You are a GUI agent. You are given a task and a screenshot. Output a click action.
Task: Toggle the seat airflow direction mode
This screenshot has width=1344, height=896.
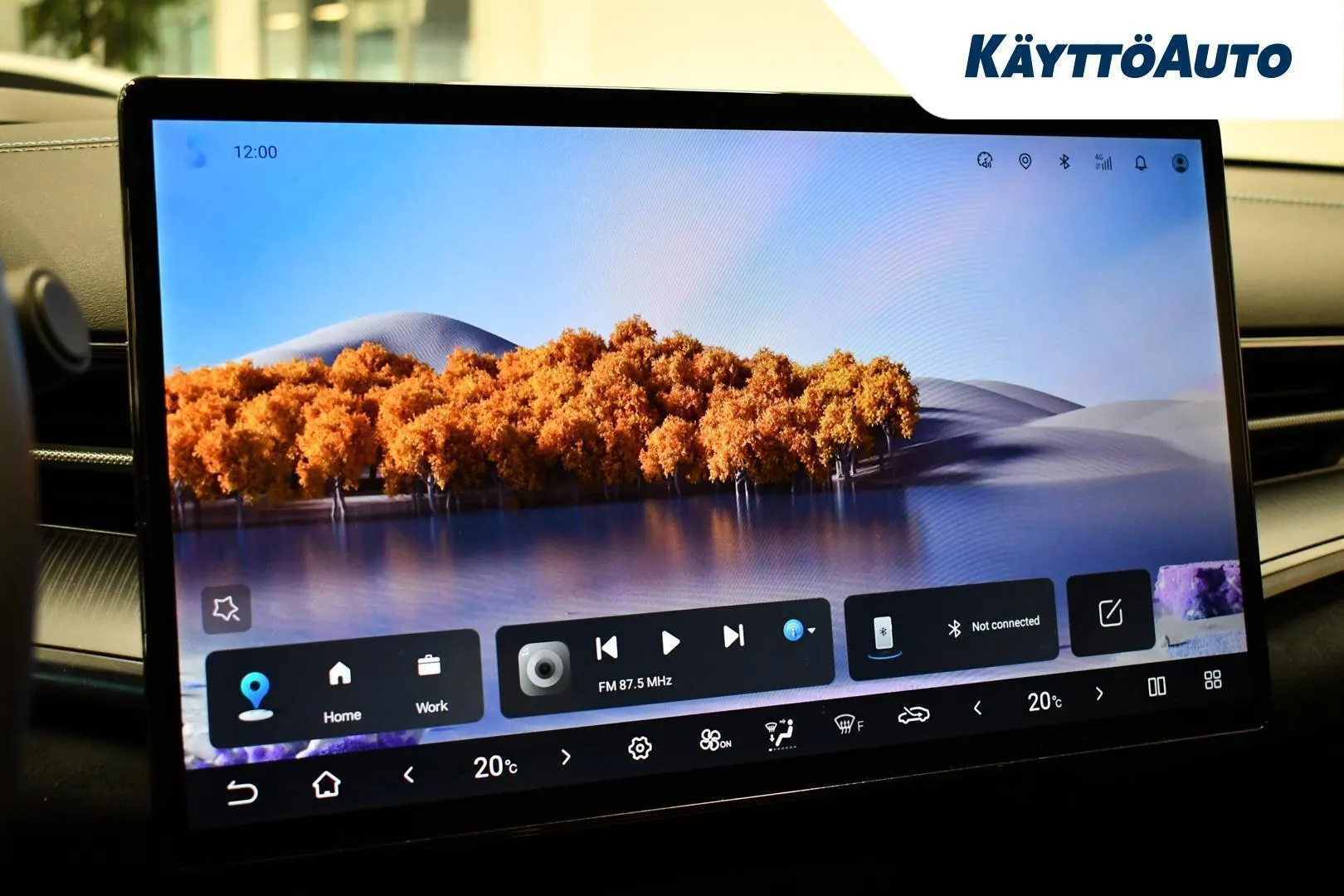coord(780,733)
